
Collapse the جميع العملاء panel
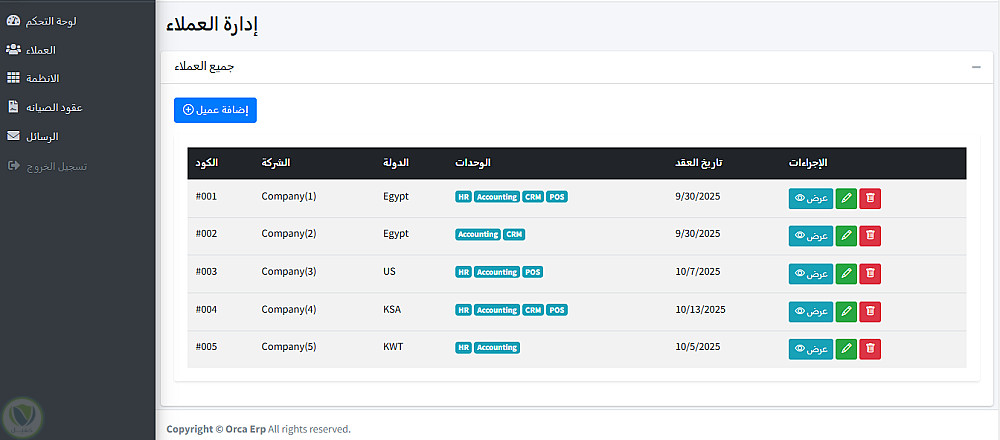click(x=975, y=67)
